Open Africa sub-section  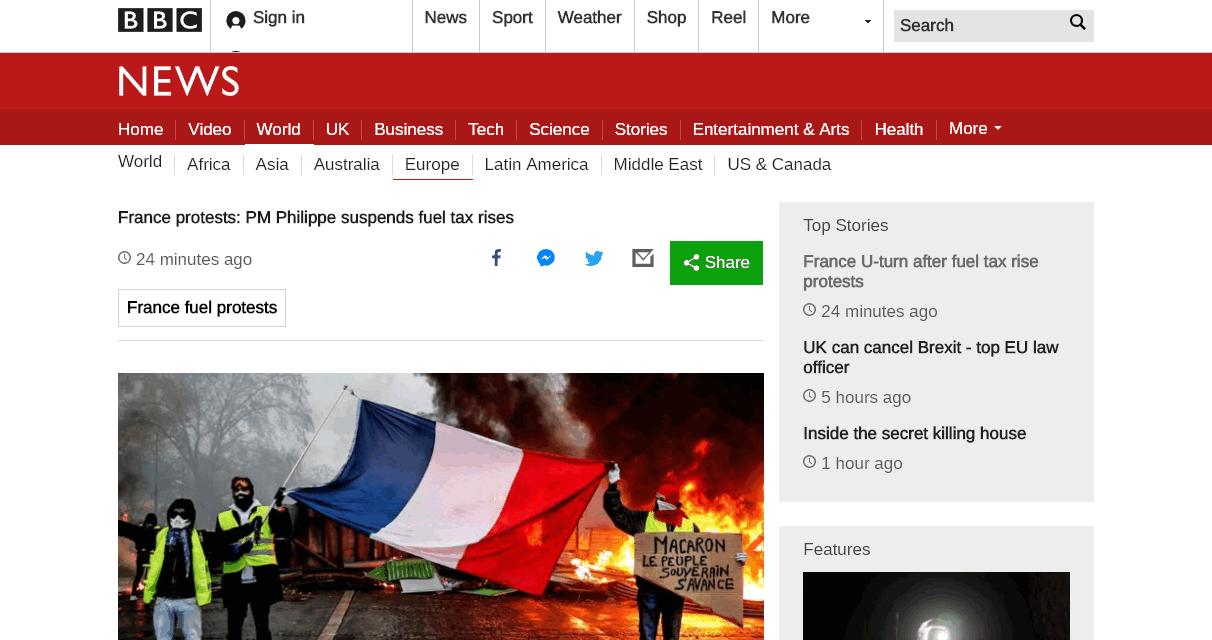pos(209,165)
